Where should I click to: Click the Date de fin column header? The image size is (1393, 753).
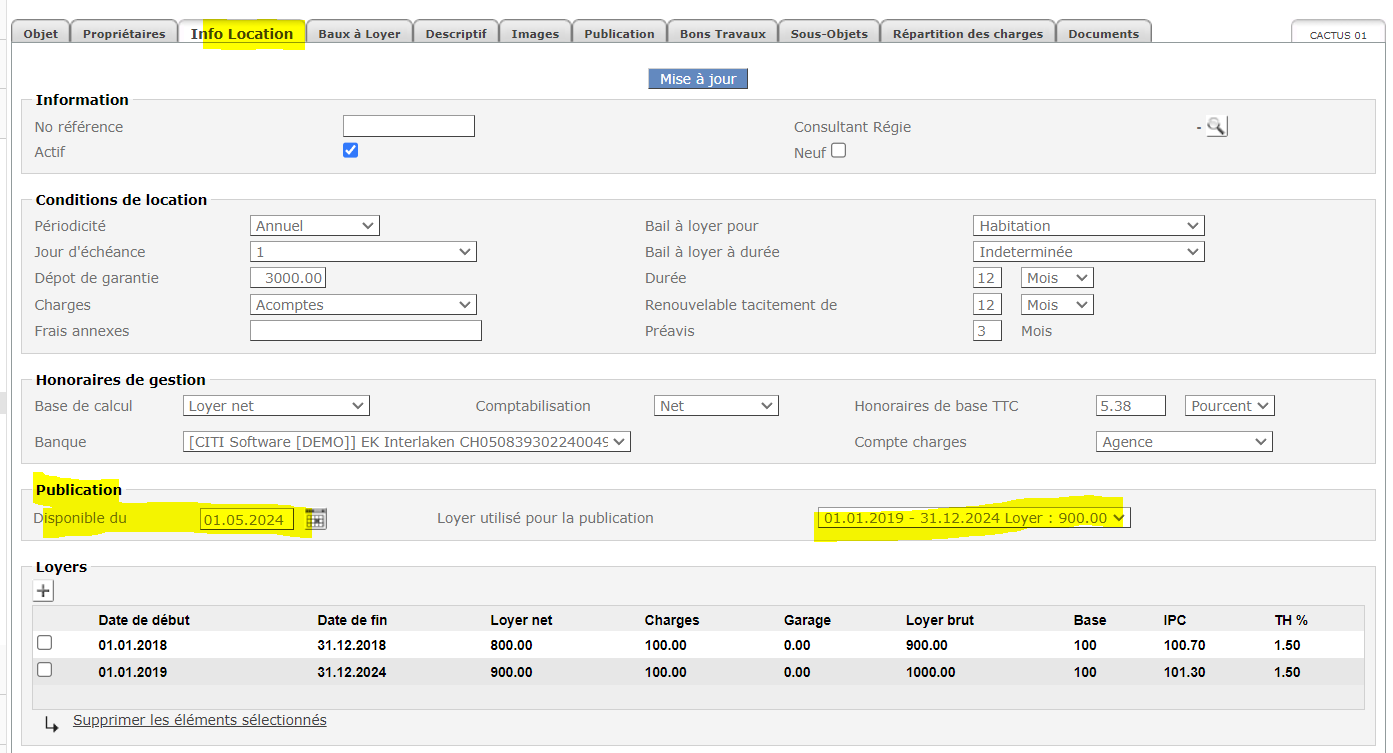tap(351, 620)
